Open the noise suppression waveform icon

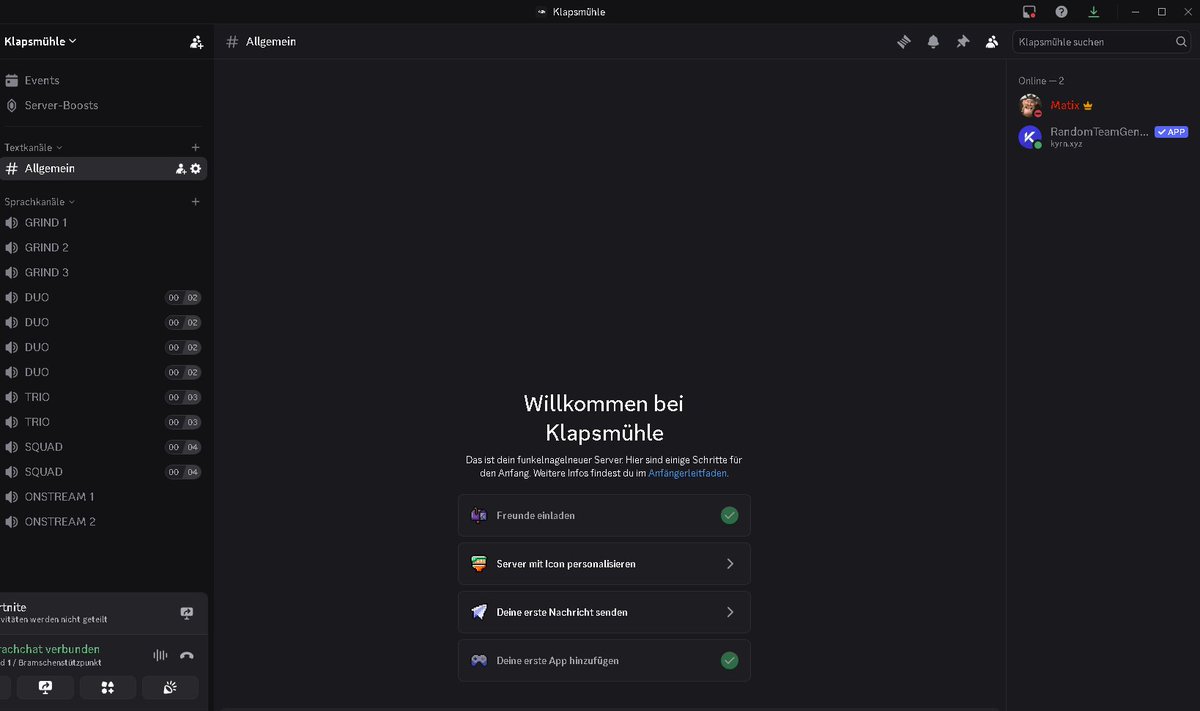click(x=160, y=655)
